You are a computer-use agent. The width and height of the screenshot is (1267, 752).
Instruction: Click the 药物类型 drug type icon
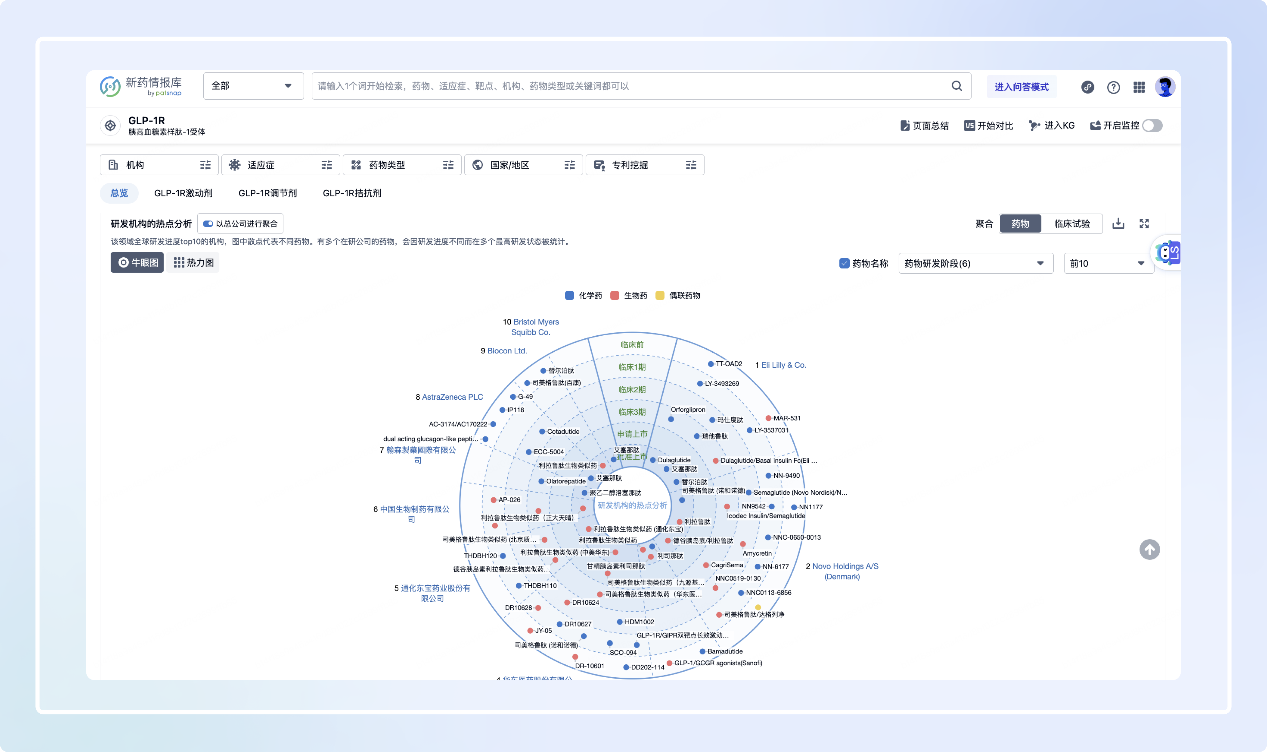(x=357, y=165)
